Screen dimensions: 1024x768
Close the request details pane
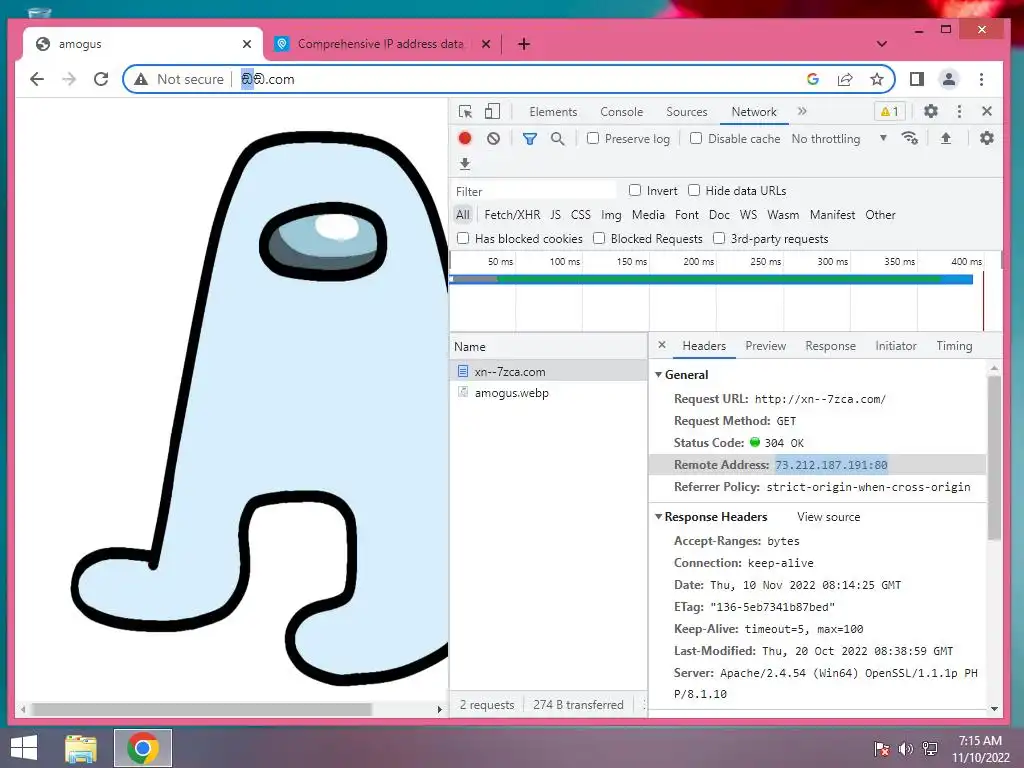coord(662,345)
